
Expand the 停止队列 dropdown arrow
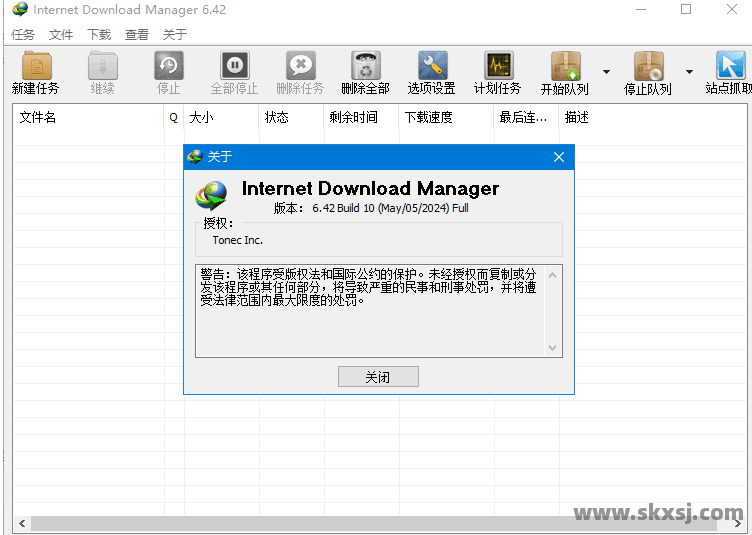click(x=689, y=72)
